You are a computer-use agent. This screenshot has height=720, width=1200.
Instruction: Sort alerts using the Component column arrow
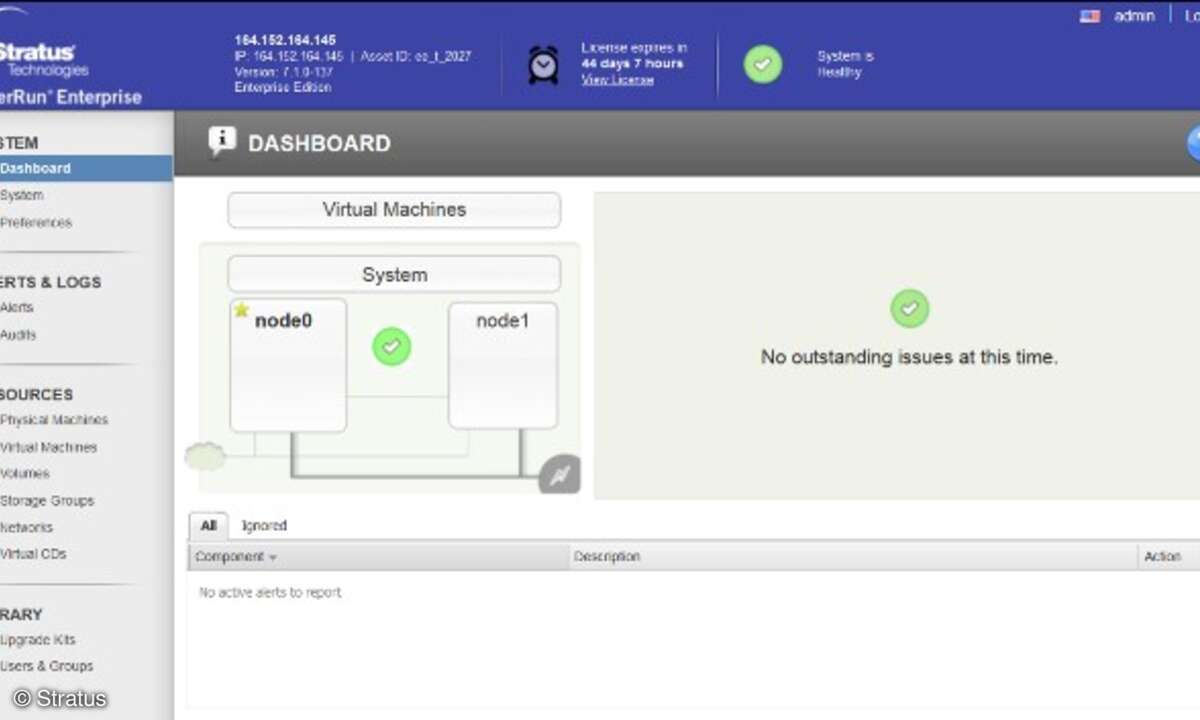coord(272,557)
